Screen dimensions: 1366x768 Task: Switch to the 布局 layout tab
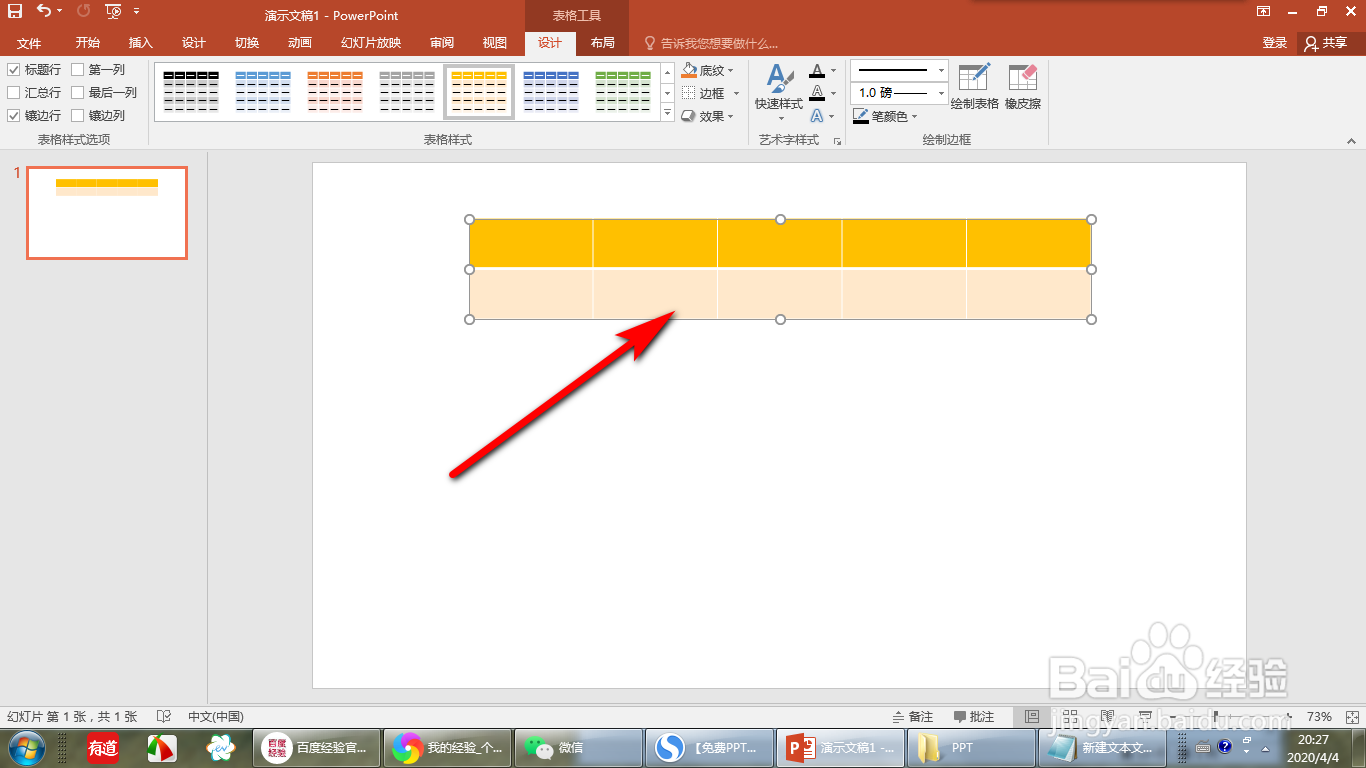tap(603, 43)
